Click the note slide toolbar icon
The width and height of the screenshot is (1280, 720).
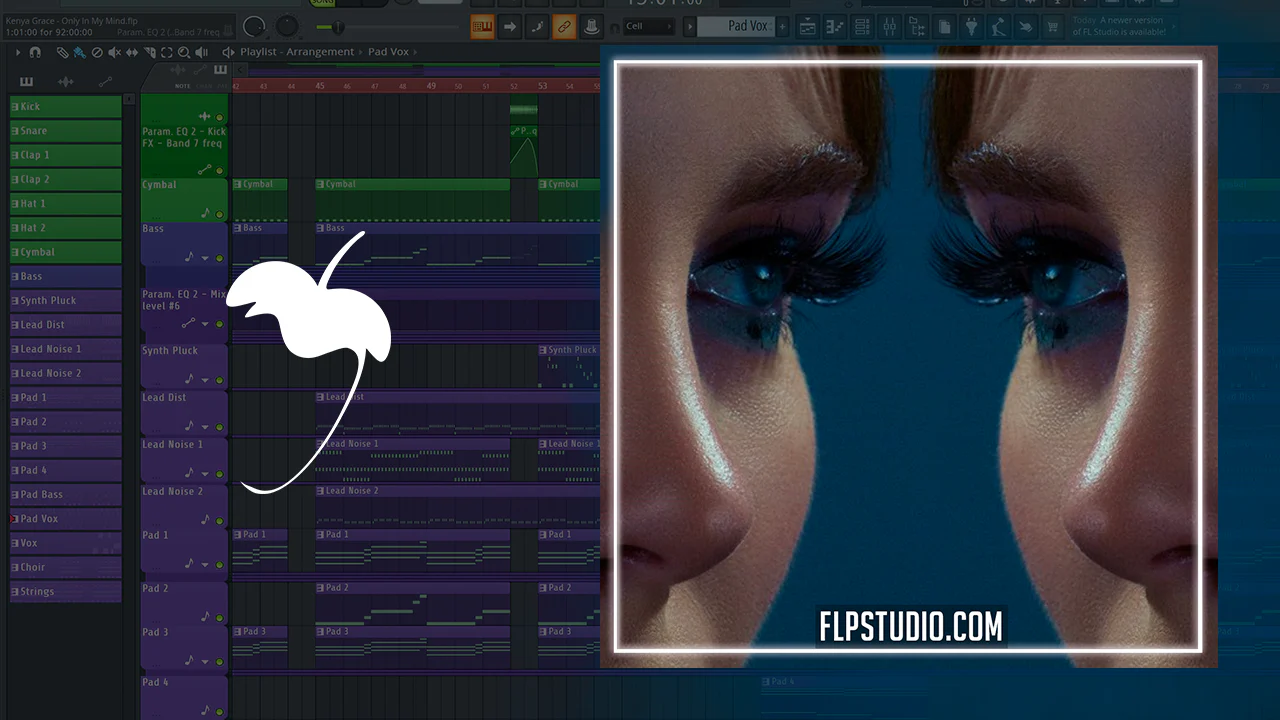537,26
